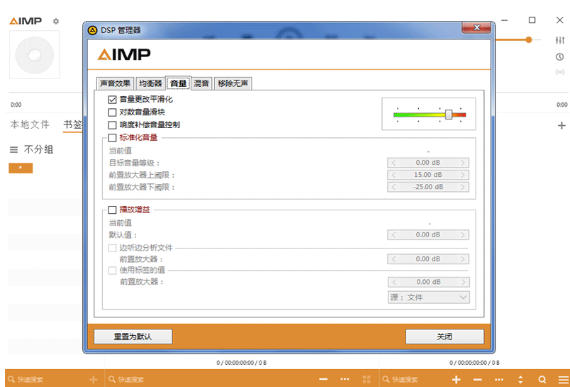This screenshot has width=570, height=387.
Task: Open the 书签 tab in main window
Action: click(73, 125)
